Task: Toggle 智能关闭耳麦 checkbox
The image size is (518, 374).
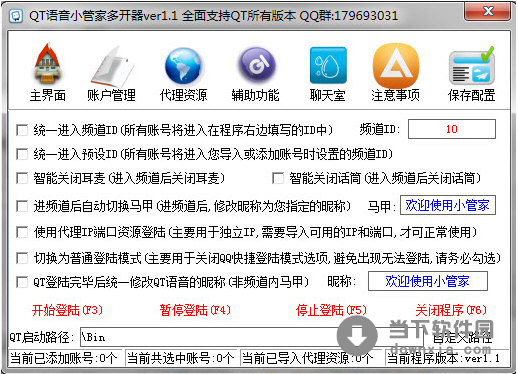Action: click(x=22, y=178)
